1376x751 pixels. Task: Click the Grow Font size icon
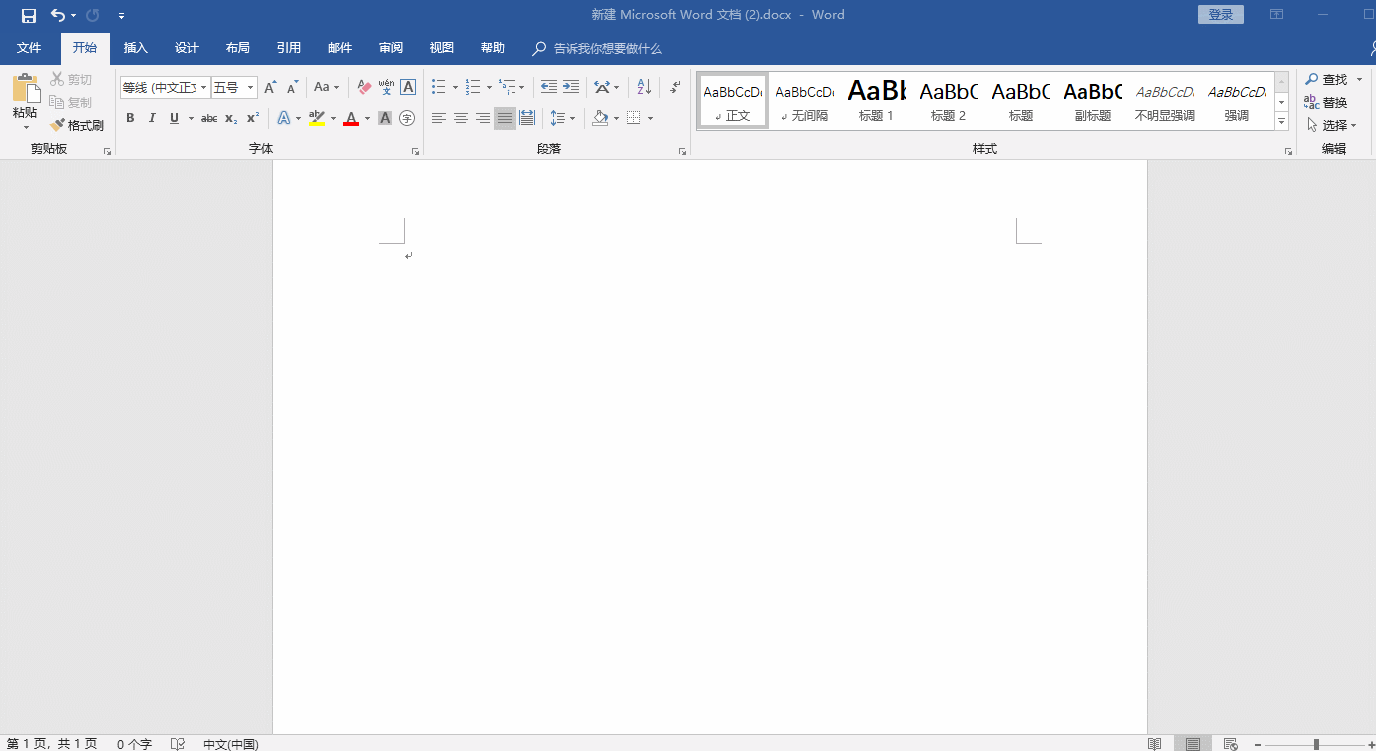[270, 88]
